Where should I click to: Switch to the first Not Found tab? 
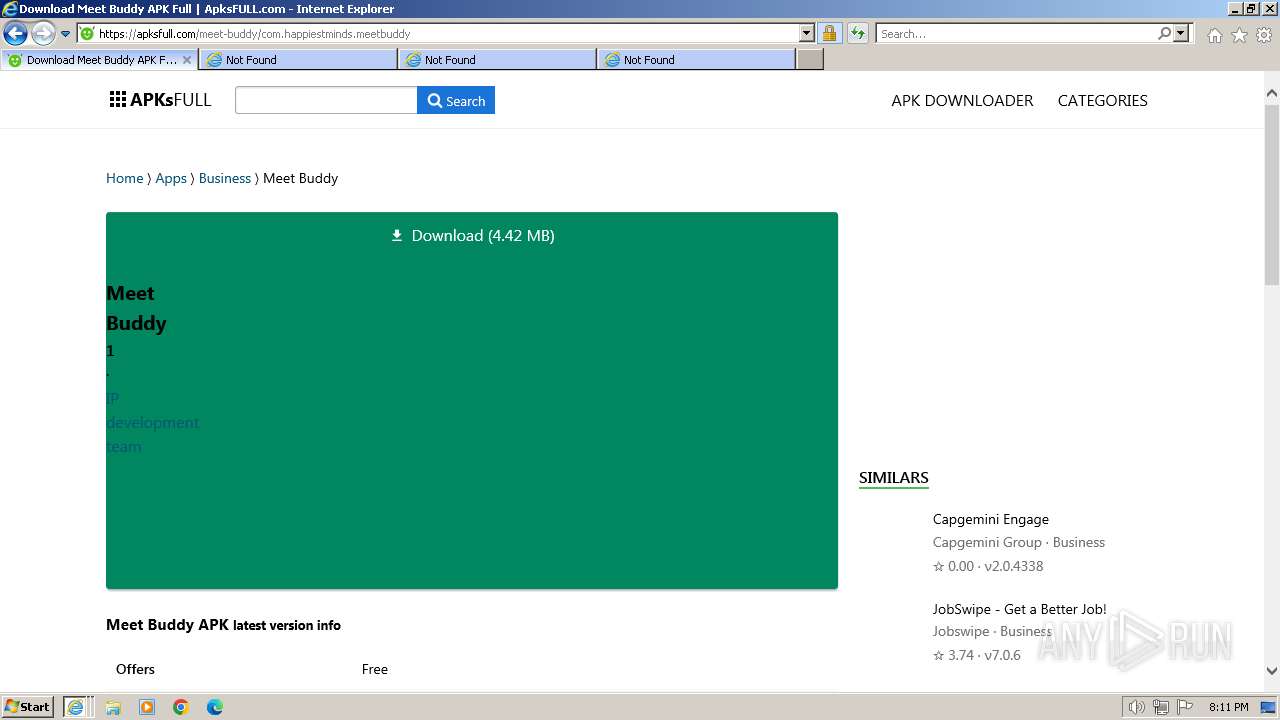coord(297,60)
